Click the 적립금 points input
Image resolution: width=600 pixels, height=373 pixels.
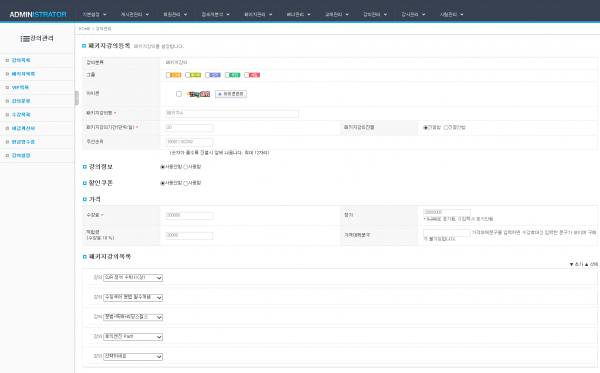point(189,236)
